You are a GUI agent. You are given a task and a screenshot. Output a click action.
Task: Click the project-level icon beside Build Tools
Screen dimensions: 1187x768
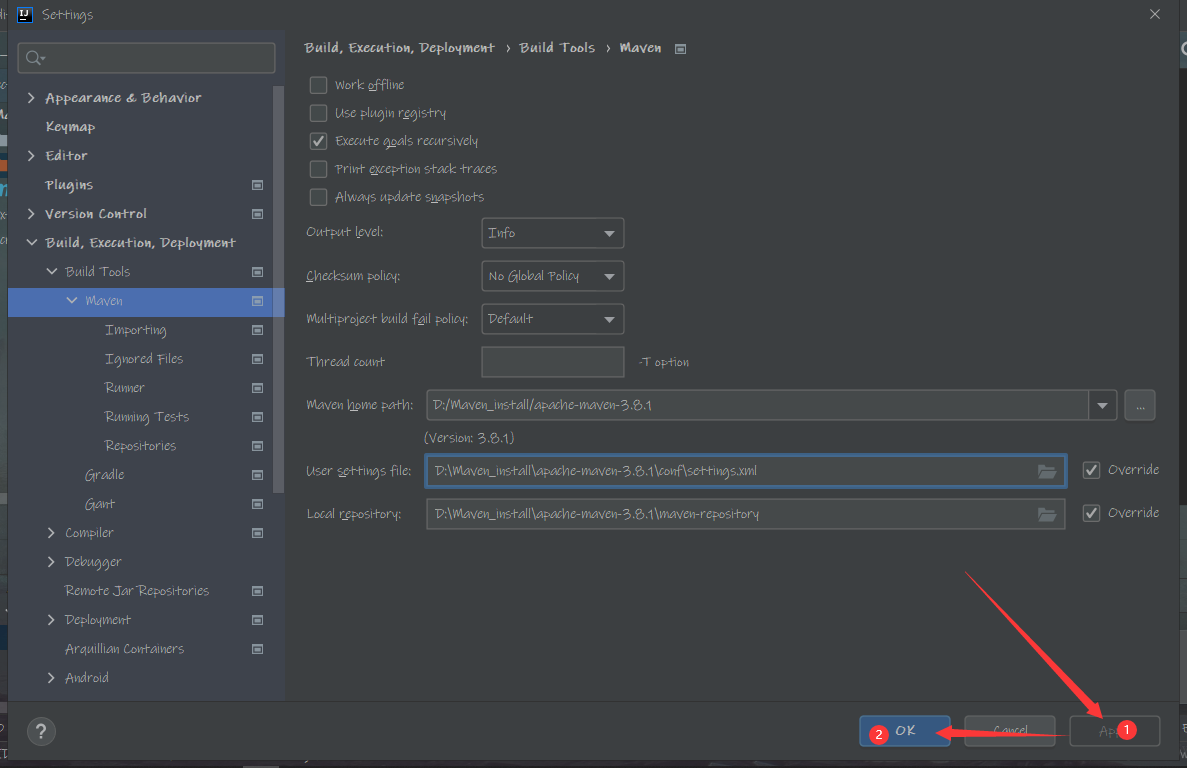point(257,272)
